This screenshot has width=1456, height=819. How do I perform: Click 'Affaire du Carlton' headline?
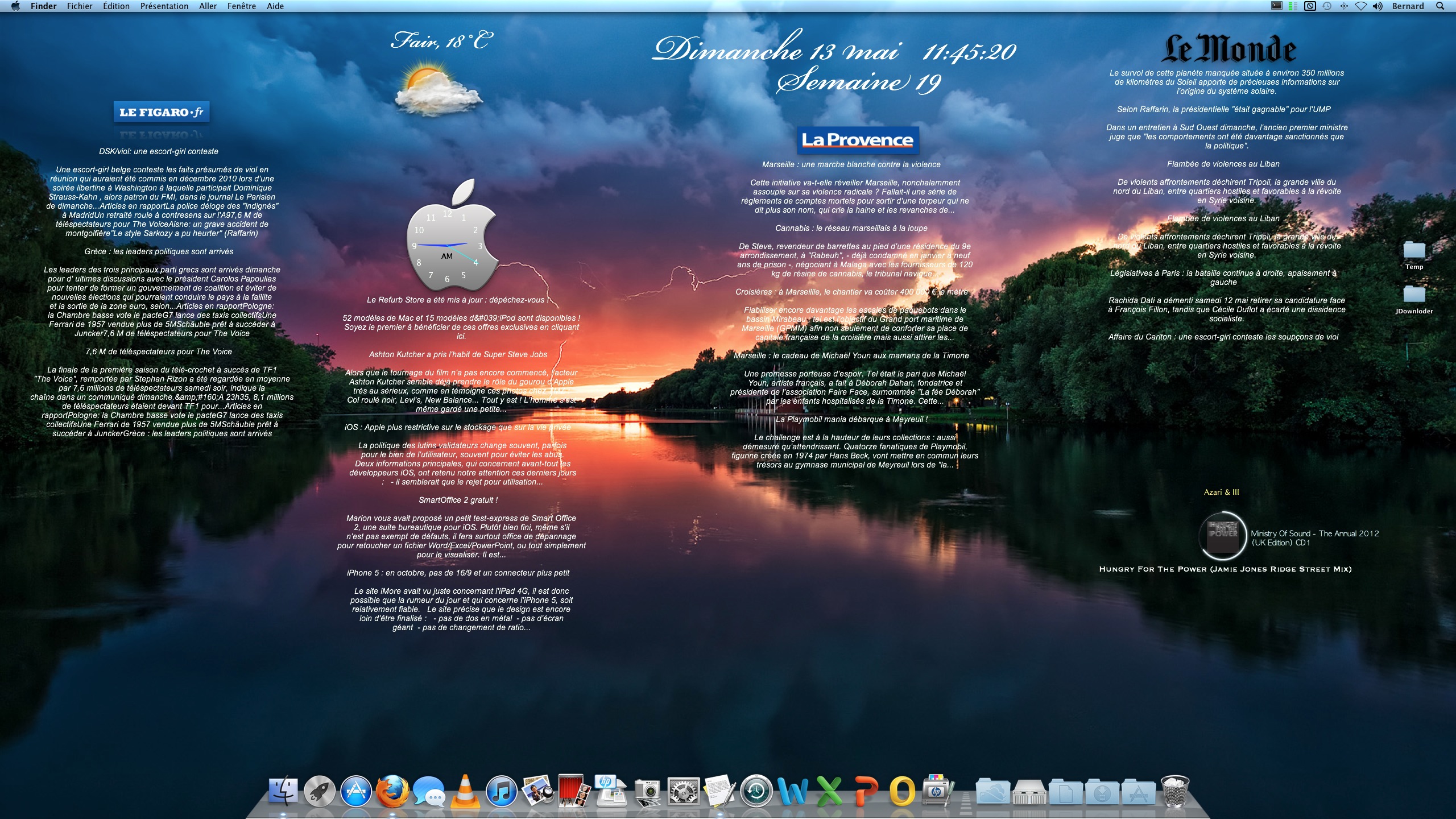click(1223, 337)
